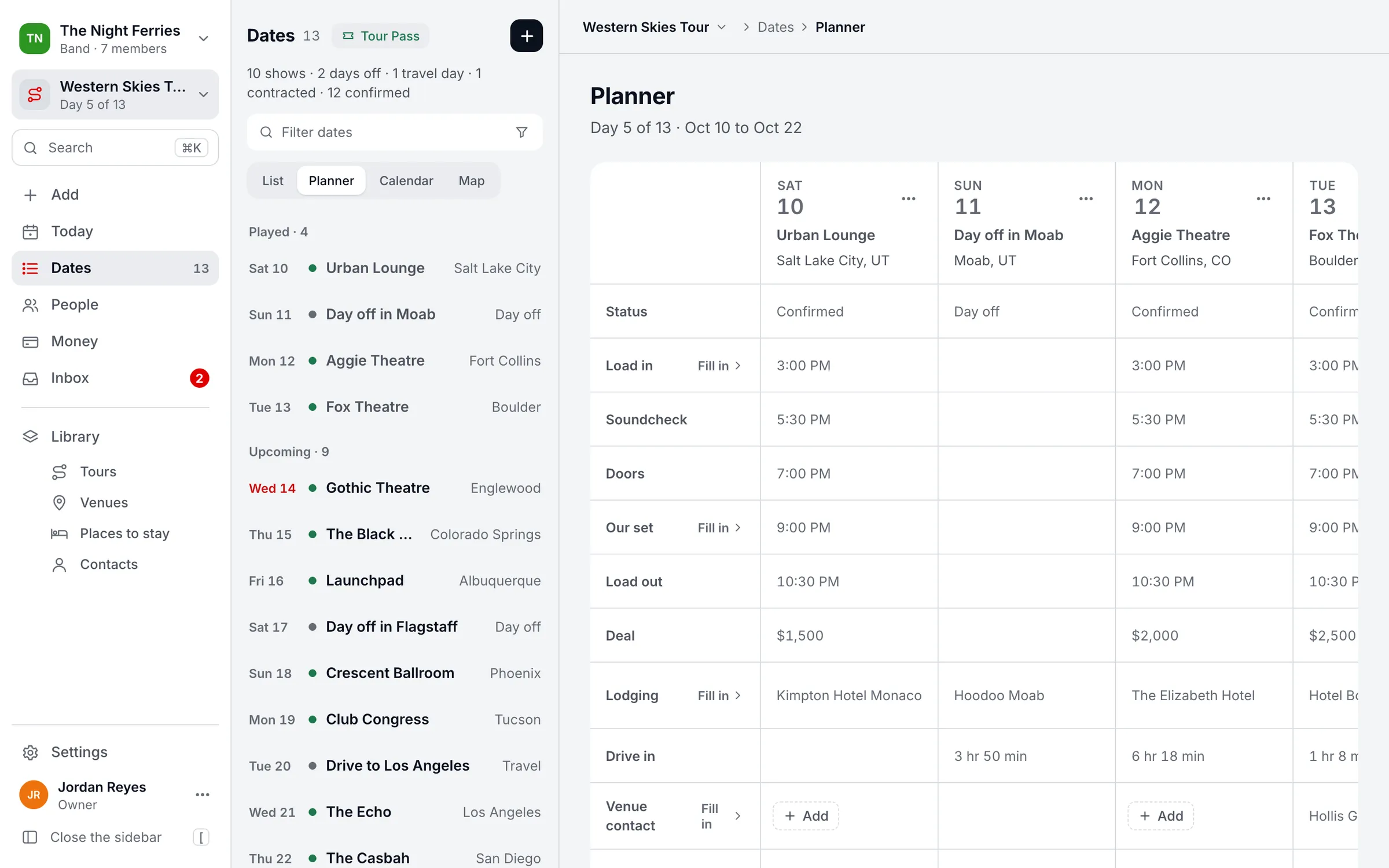Add a venue contact for Aggie Theatre

pyautogui.click(x=1160, y=816)
